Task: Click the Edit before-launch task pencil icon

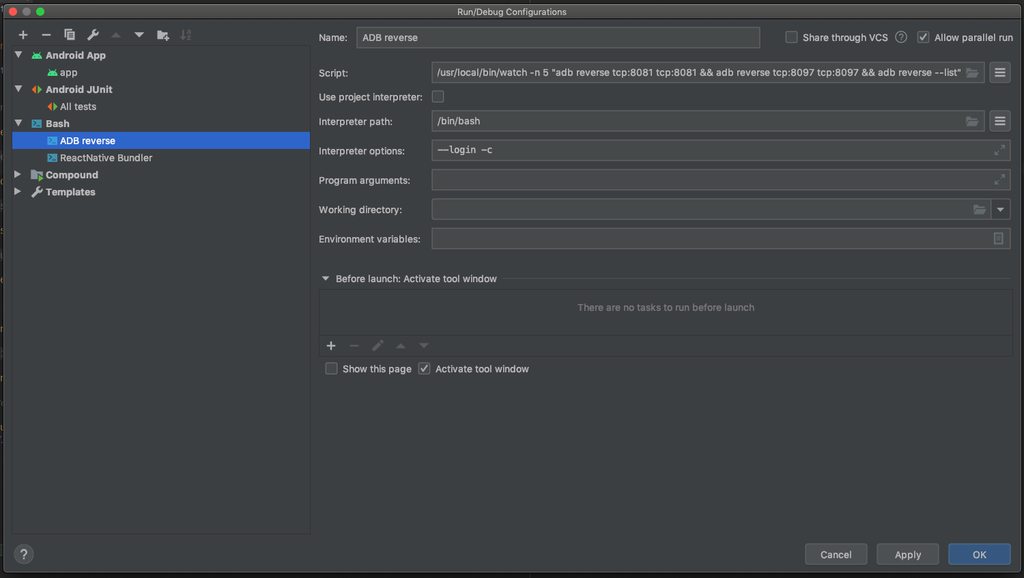Action: [377, 345]
